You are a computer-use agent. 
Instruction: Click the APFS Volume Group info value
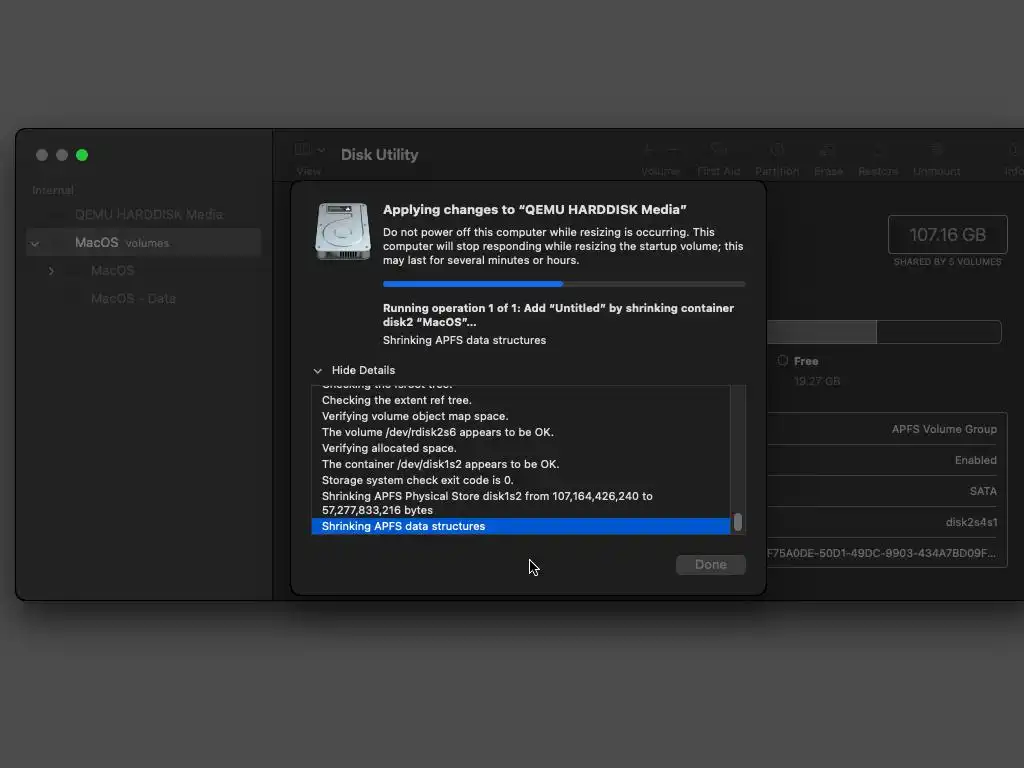[x=944, y=429]
